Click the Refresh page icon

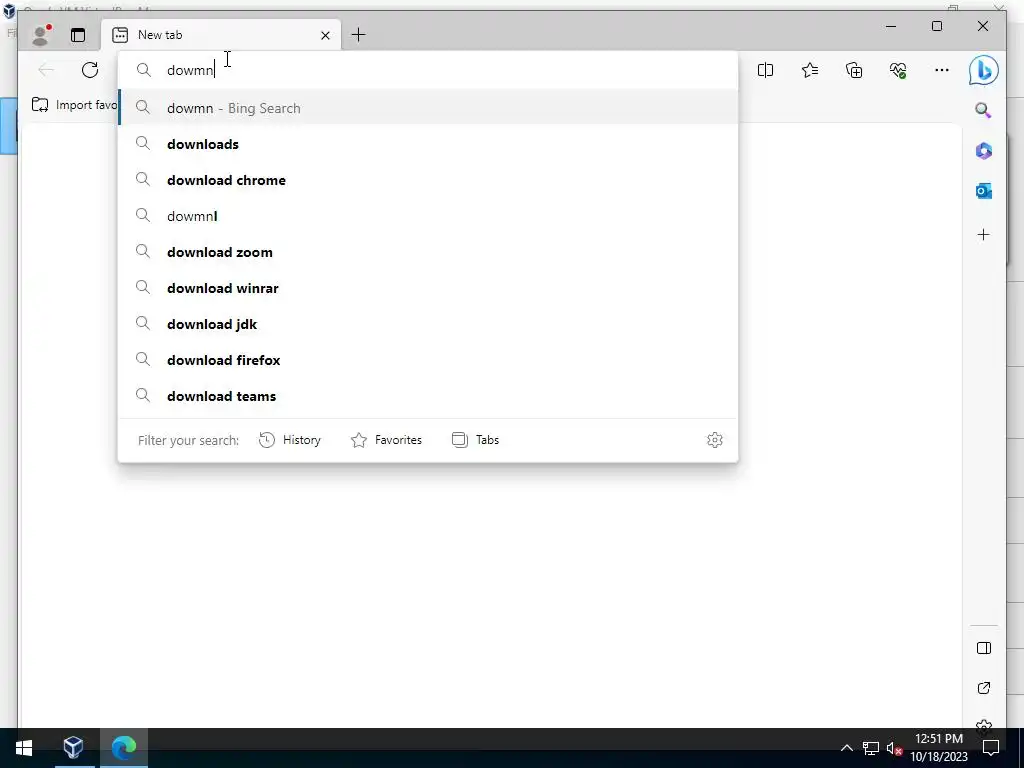pos(90,70)
